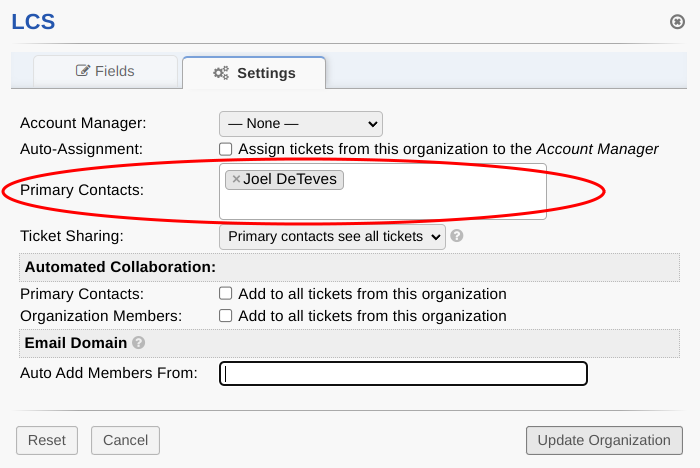Focus the Auto Add Members From field
The height and width of the screenshot is (468, 700).
[403, 374]
